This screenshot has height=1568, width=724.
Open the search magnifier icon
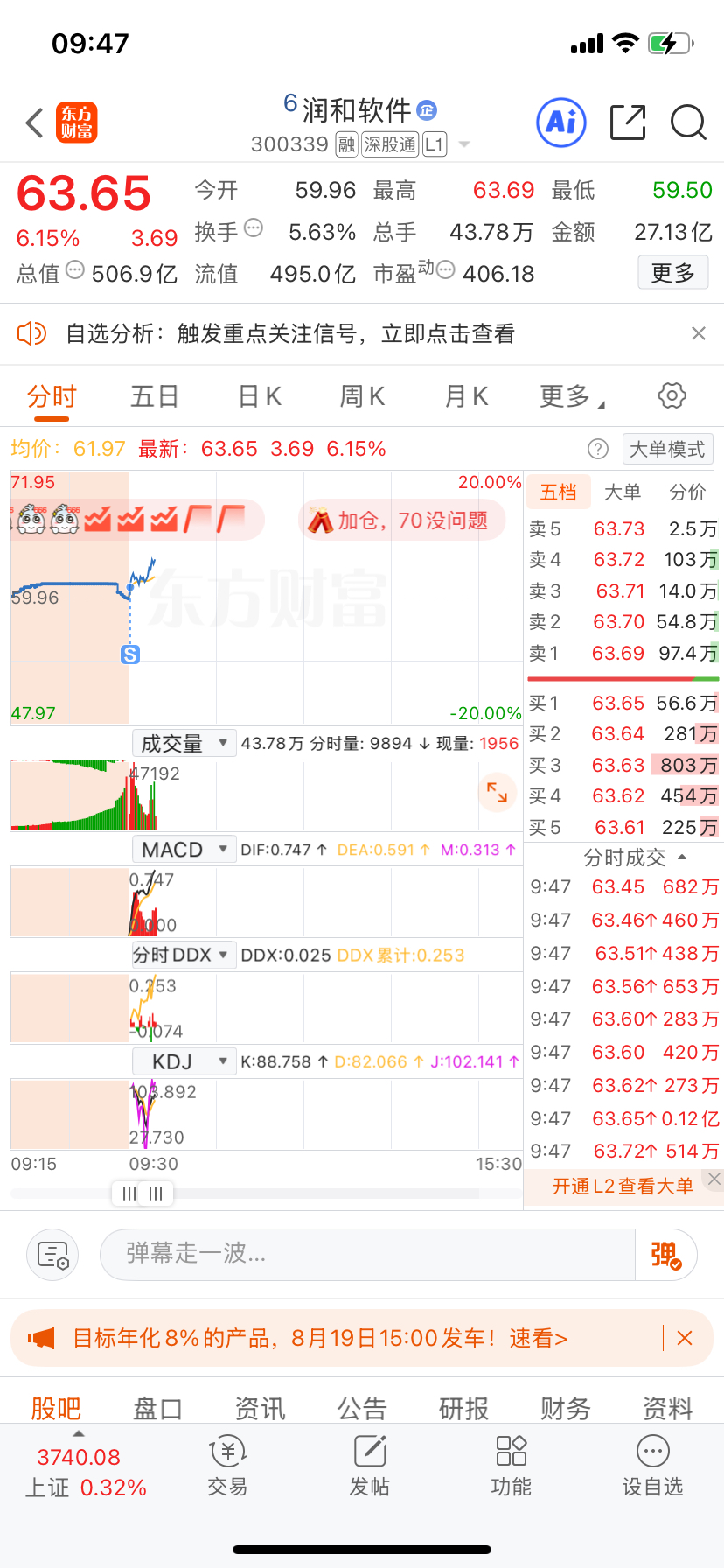(x=688, y=122)
